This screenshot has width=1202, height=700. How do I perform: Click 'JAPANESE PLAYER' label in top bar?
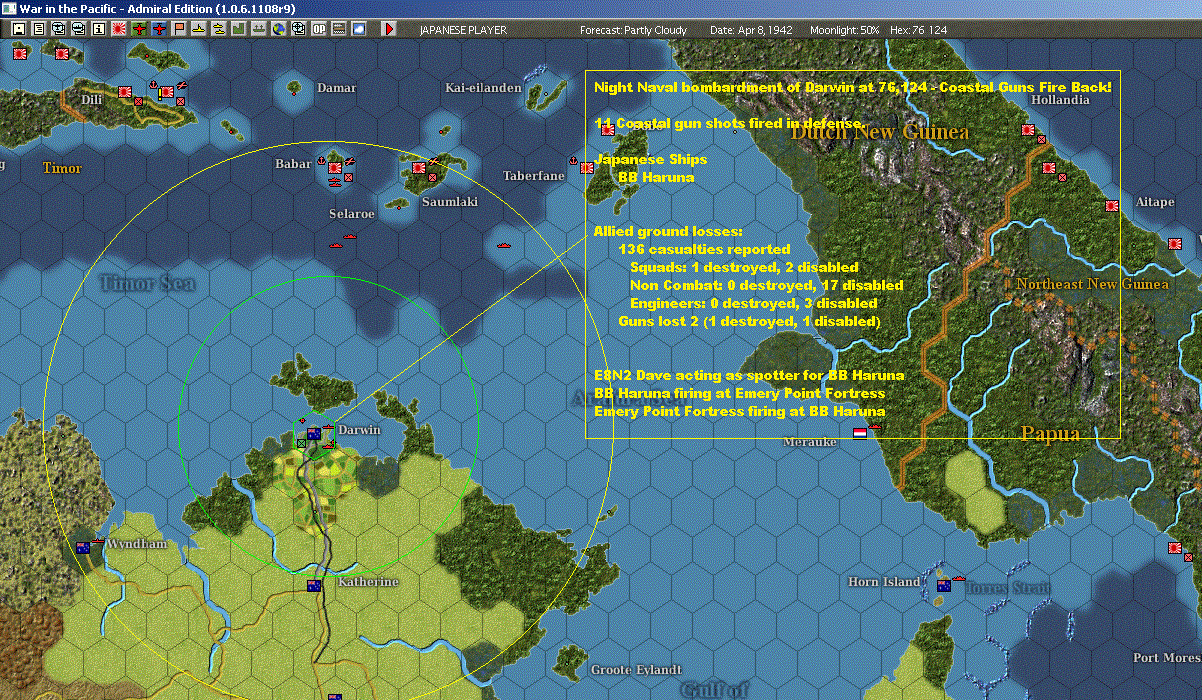coord(463,30)
